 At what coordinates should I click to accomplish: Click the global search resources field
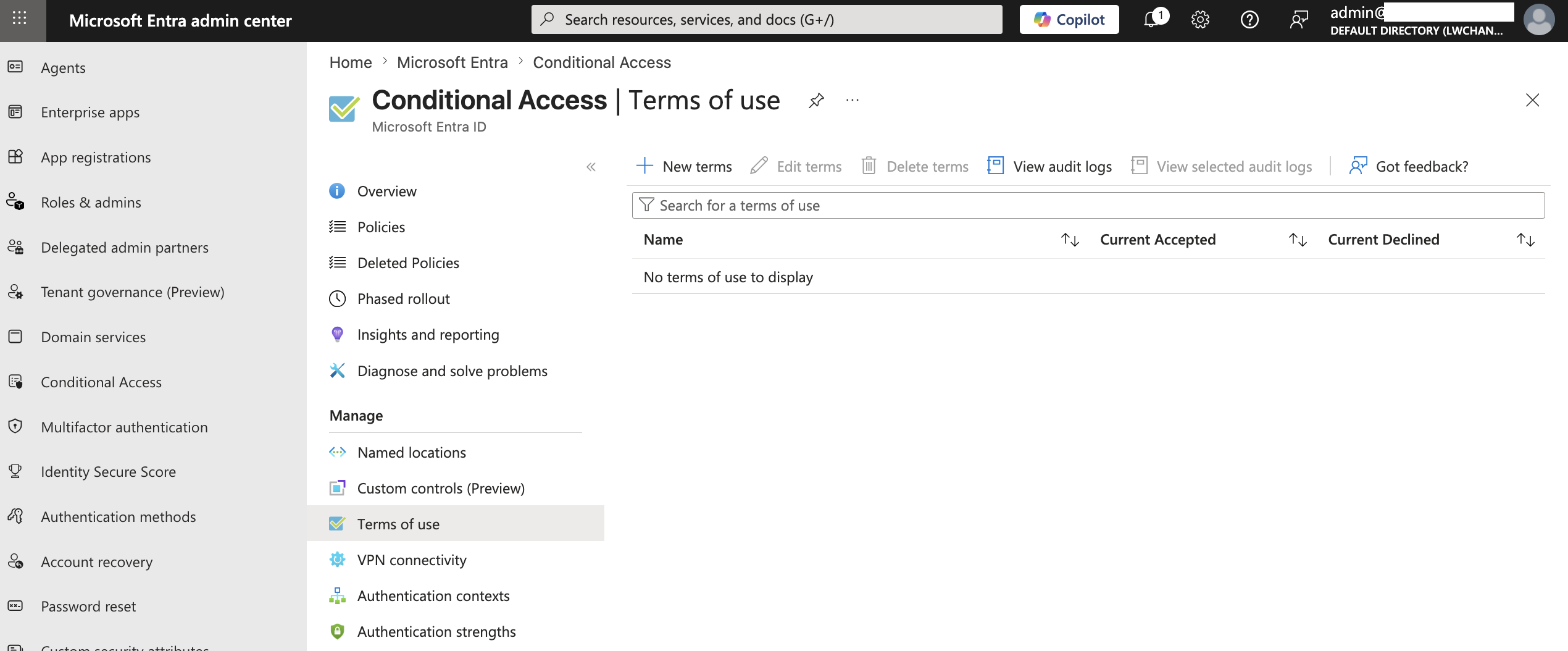(x=767, y=20)
